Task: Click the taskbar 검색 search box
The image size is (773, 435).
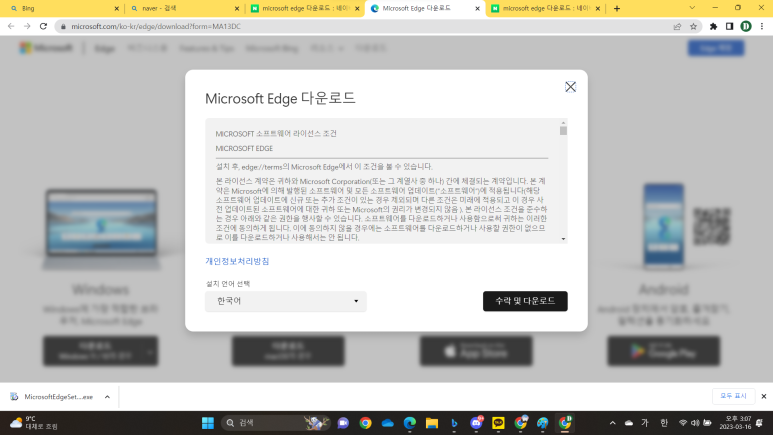Action: 276,423
